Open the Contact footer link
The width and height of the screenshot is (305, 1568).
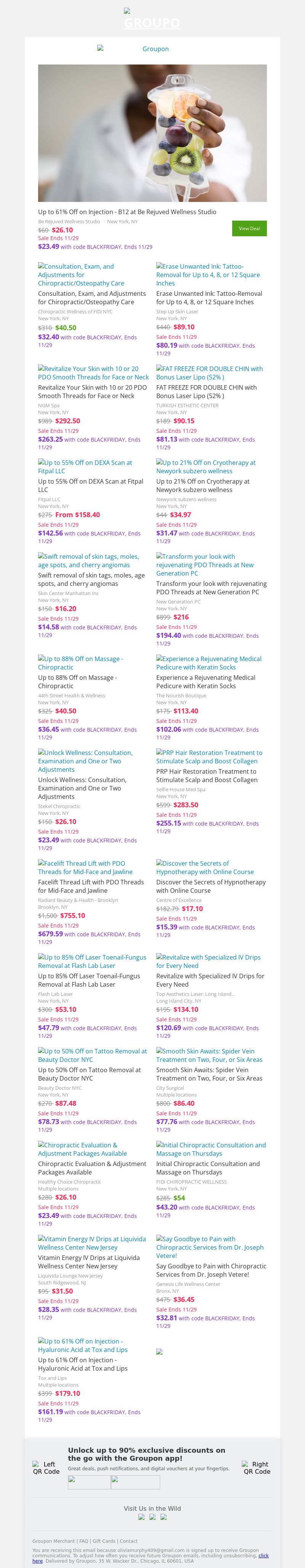(129, 1541)
